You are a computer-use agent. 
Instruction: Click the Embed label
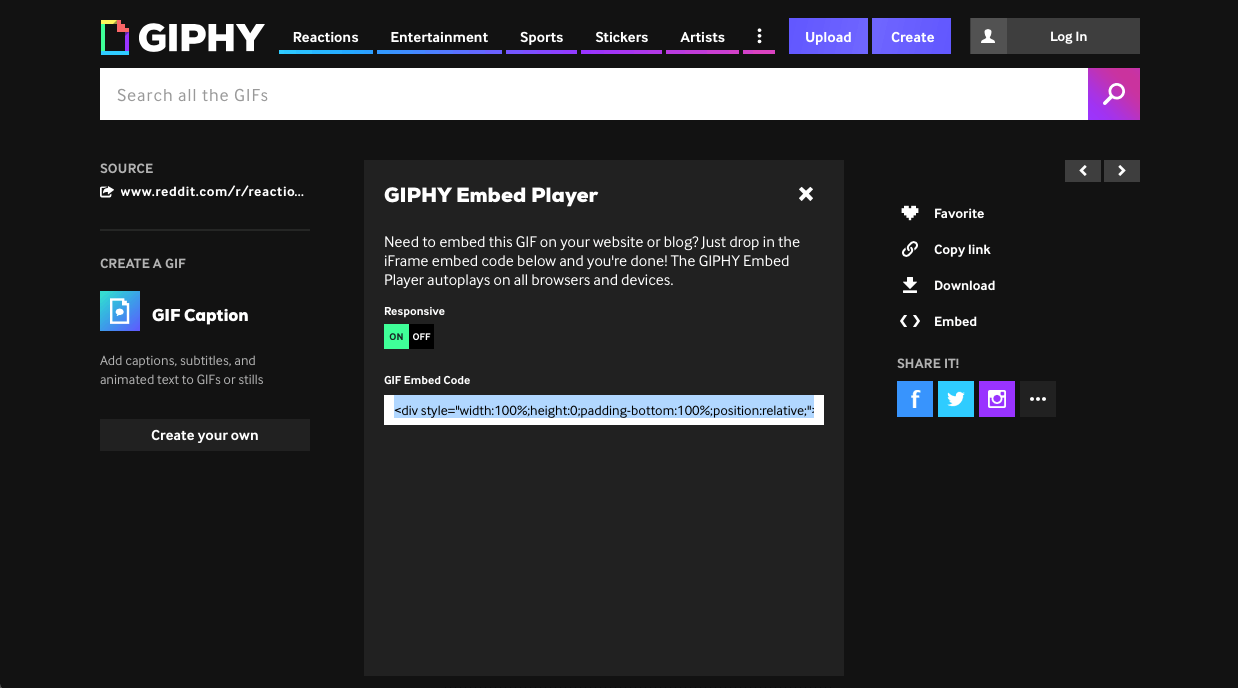[x=956, y=321]
